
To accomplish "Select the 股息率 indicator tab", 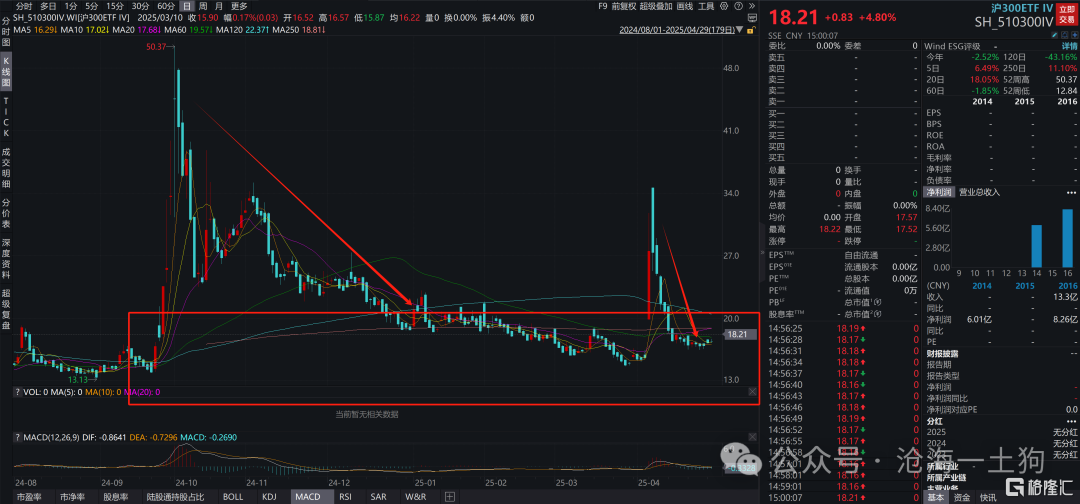I will click(x=115, y=496).
